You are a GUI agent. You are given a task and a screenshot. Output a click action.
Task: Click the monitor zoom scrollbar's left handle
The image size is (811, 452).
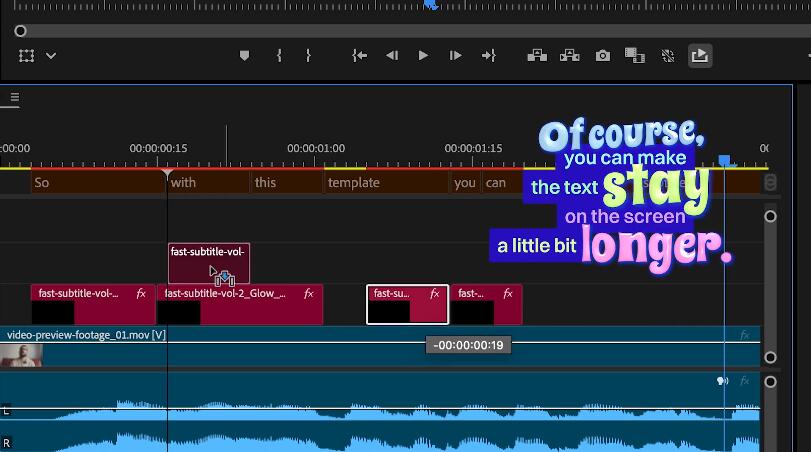tap(20, 31)
